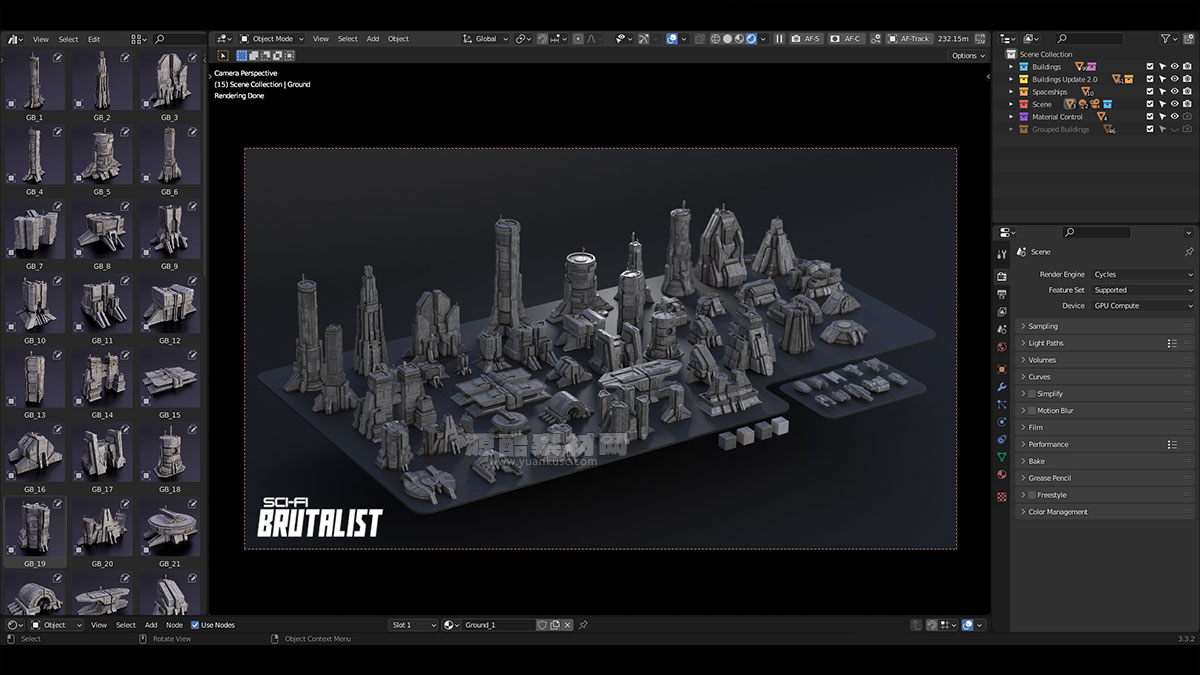Open the Object Mode dropdown
Screen dimensions: 1200x675
click(272, 38)
